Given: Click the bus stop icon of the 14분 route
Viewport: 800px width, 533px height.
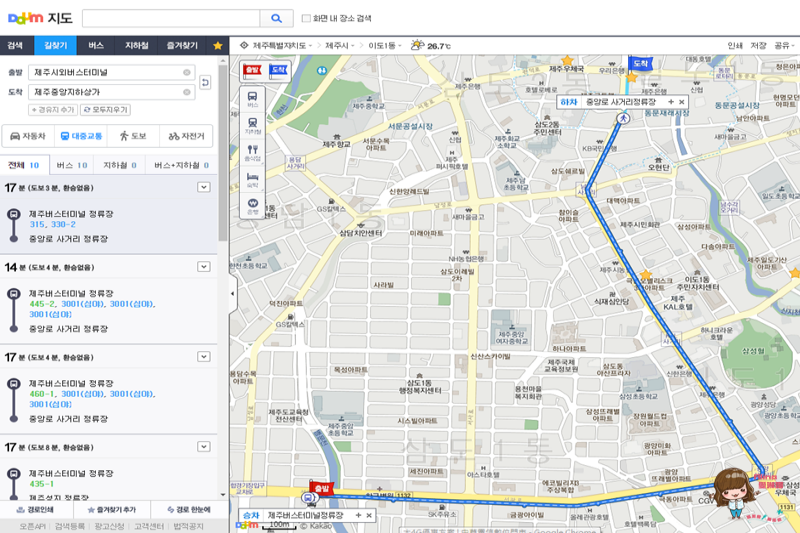Looking at the screenshot, I should coord(14,294).
